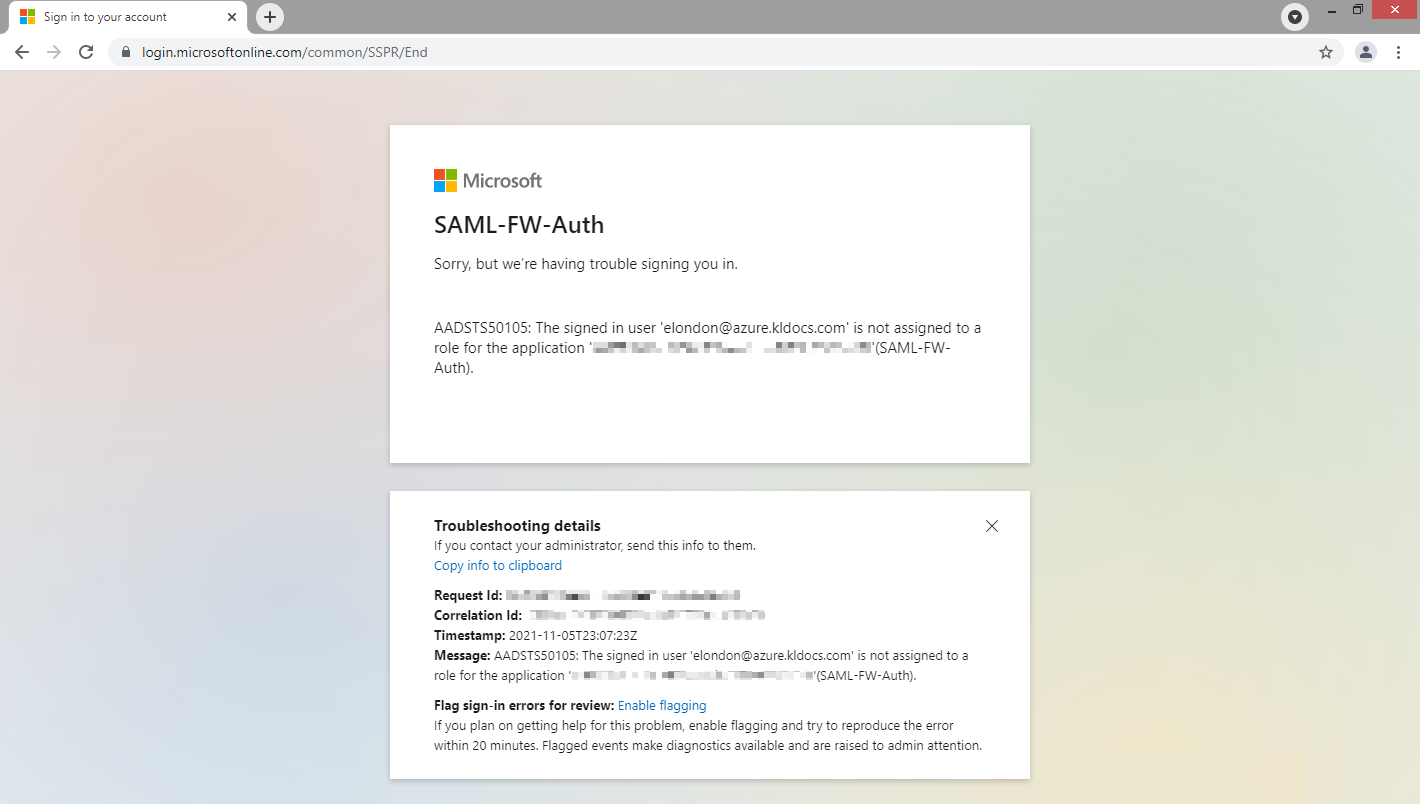Click Copy info to clipboard

[497, 565]
